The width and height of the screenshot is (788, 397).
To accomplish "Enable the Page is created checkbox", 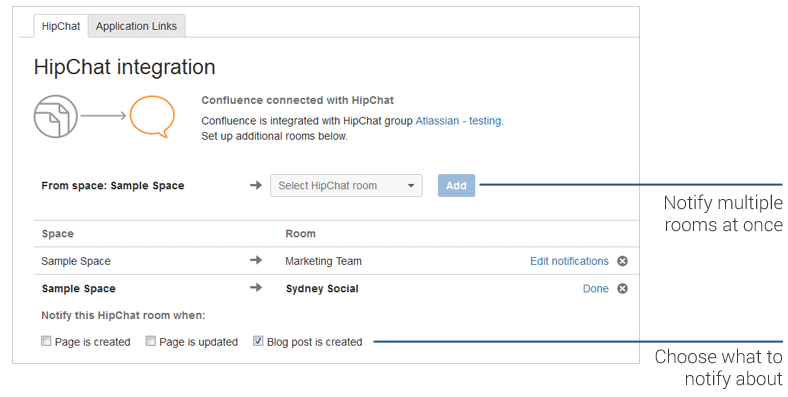I will (46, 341).
